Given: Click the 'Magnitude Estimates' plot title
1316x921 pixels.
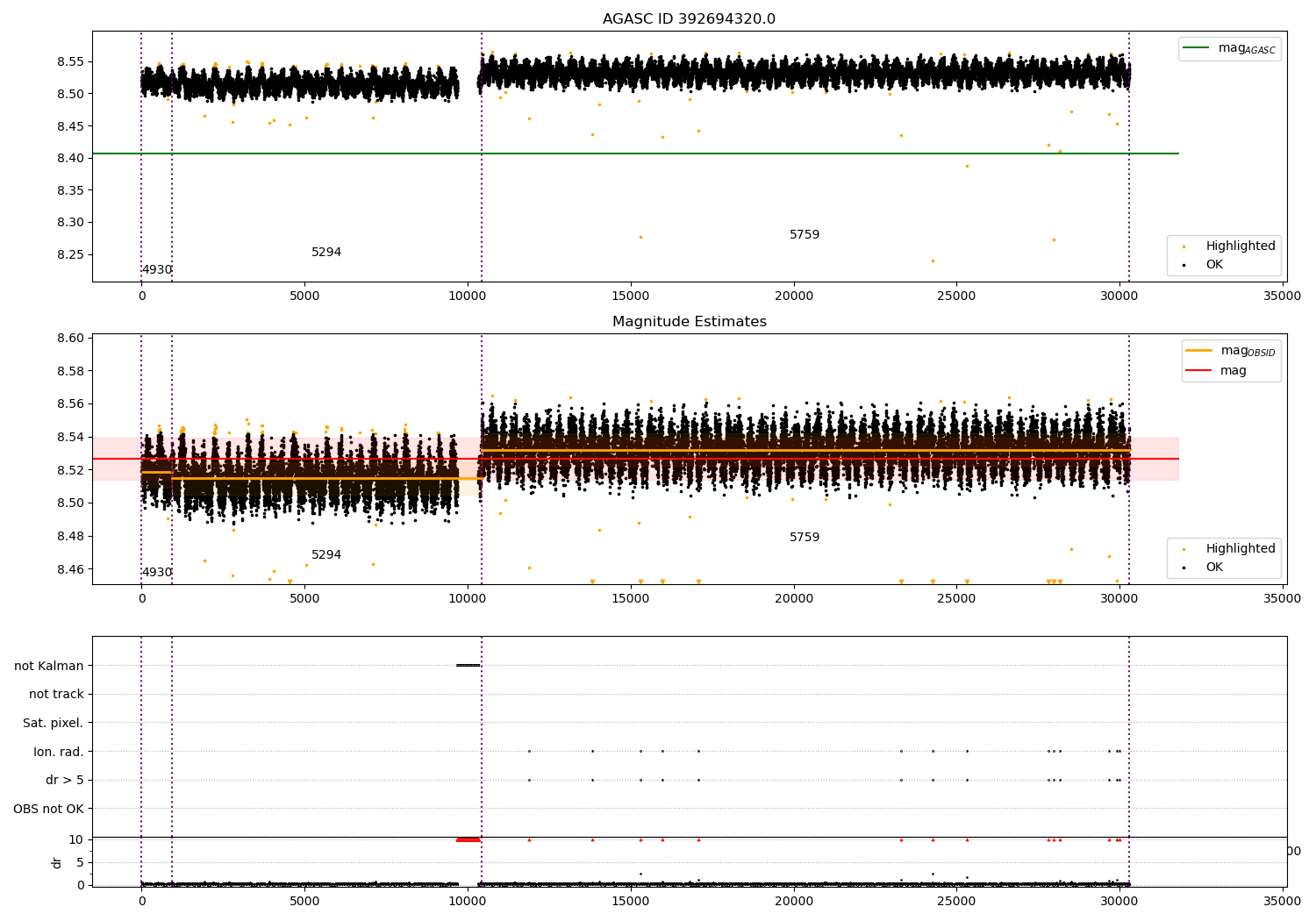Looking at the screenshot, I should [689, 322].
